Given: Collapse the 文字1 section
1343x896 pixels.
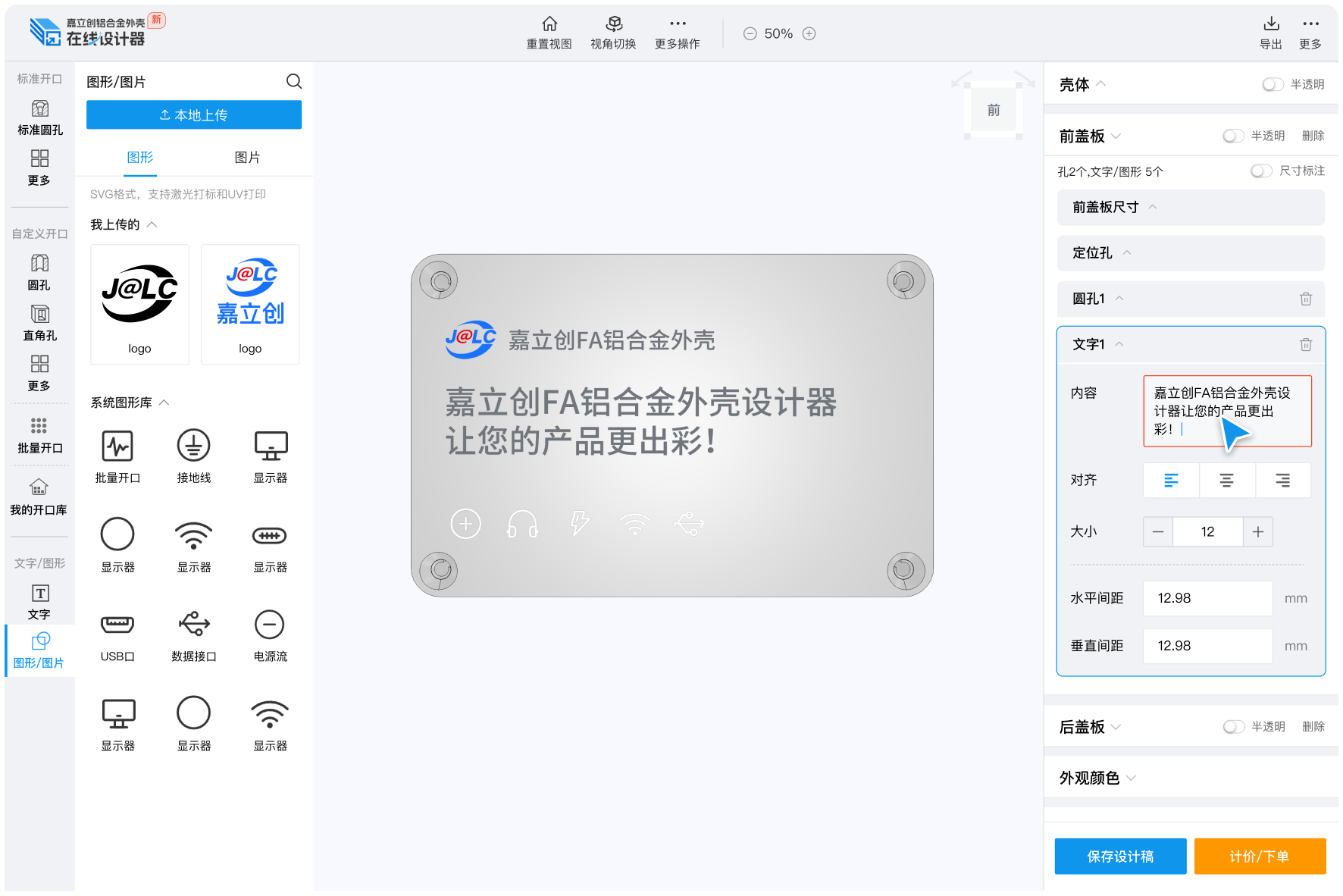Looking at the screenshot, I should coord(1119,344).
